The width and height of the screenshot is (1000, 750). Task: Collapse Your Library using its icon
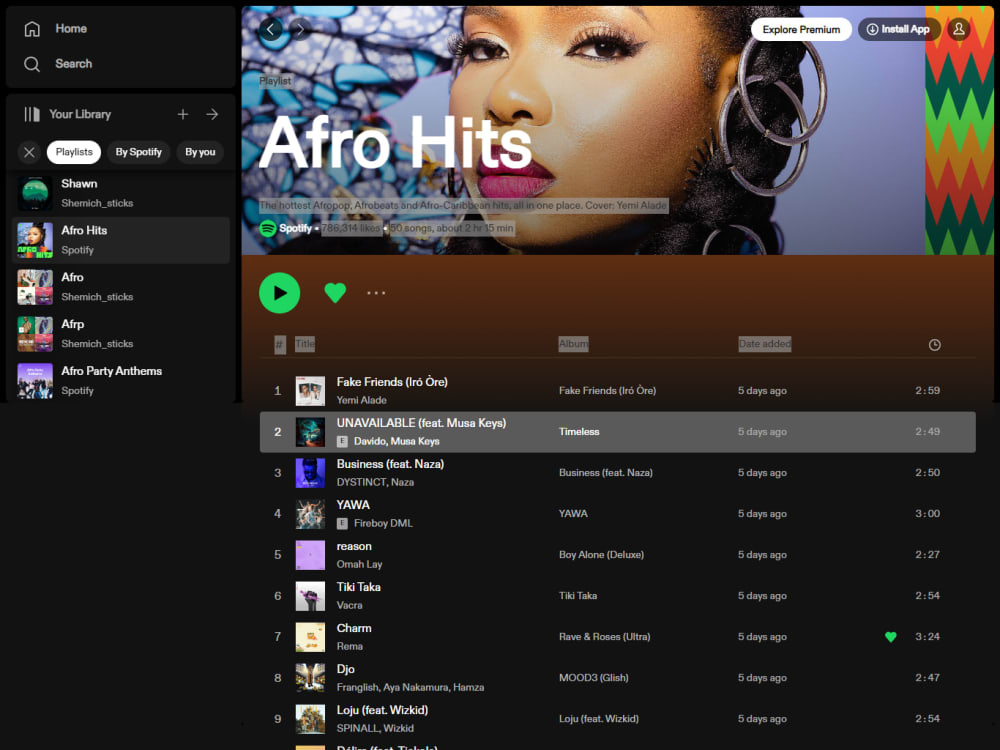click(x=32, y=114)
